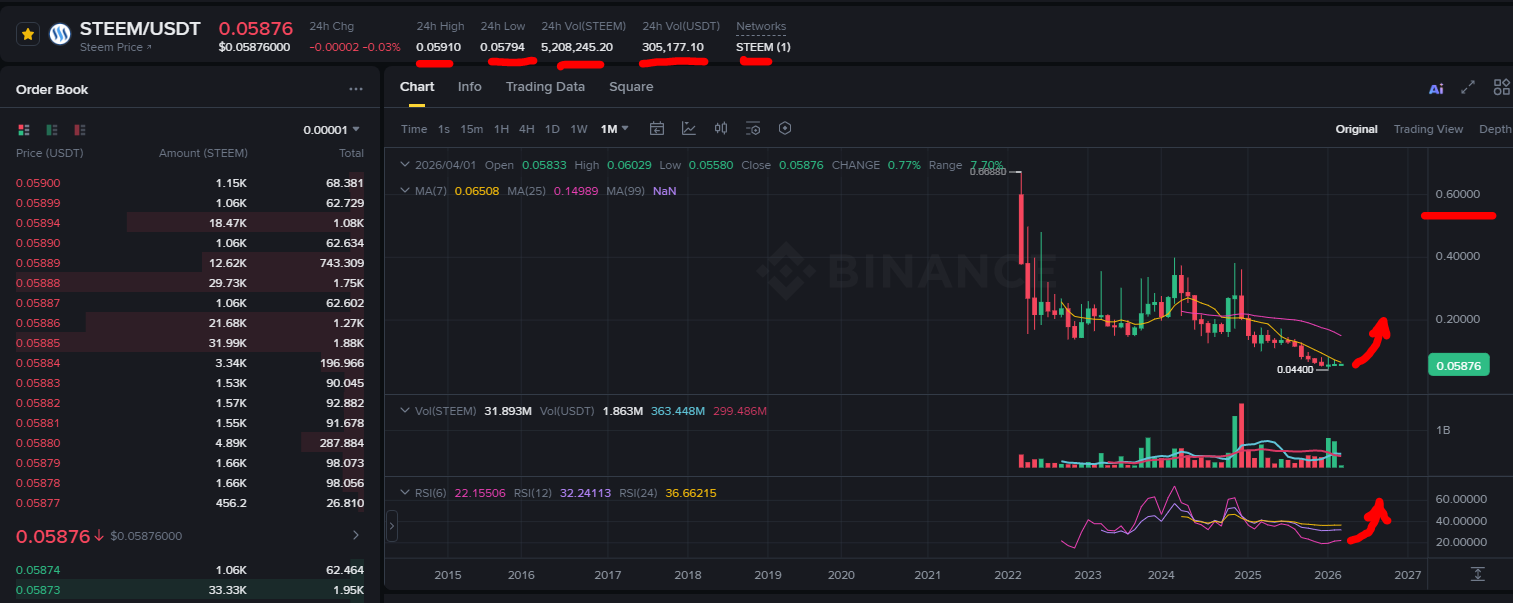Open the chart display settings eye-list icon
1513x603 pixels.
point(753,128)
